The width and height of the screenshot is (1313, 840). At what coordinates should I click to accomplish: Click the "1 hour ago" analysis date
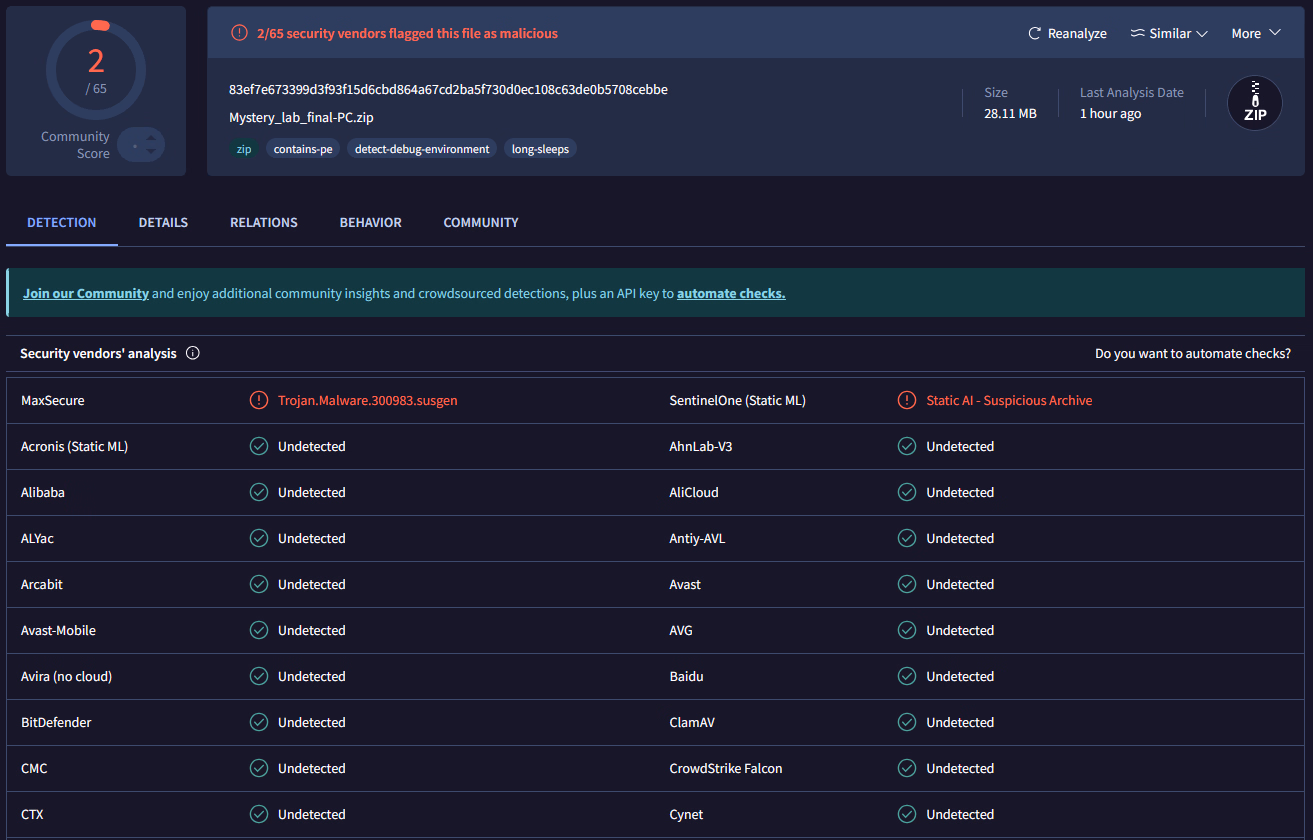[x=1110, y=113]
